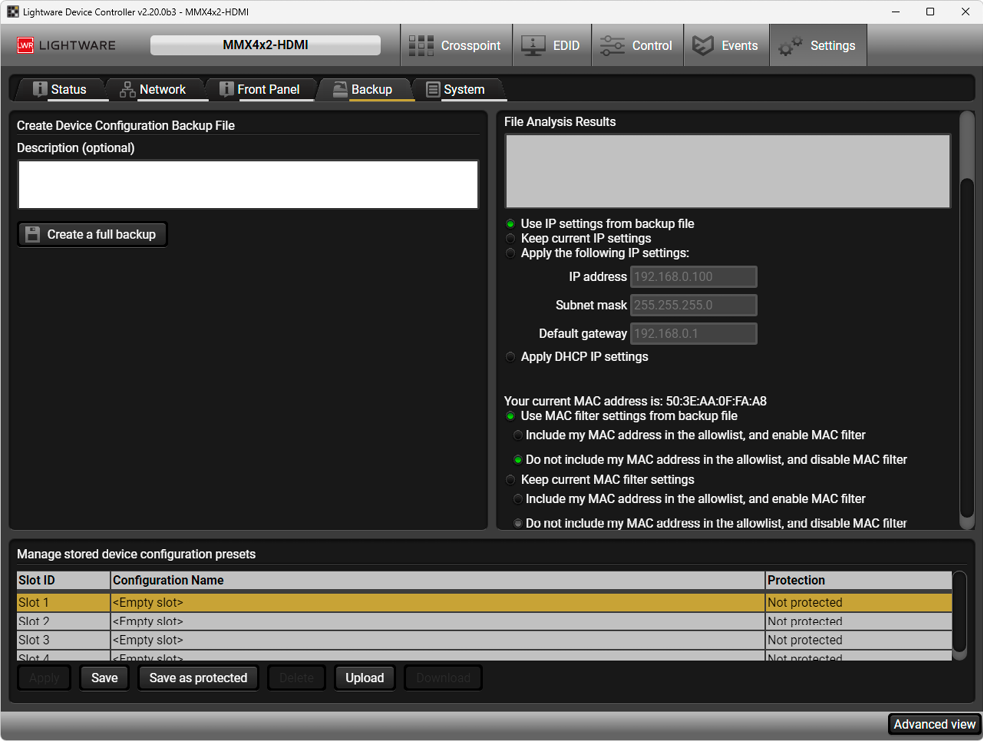Select Keep current IP settings

[x=511, y=239]
